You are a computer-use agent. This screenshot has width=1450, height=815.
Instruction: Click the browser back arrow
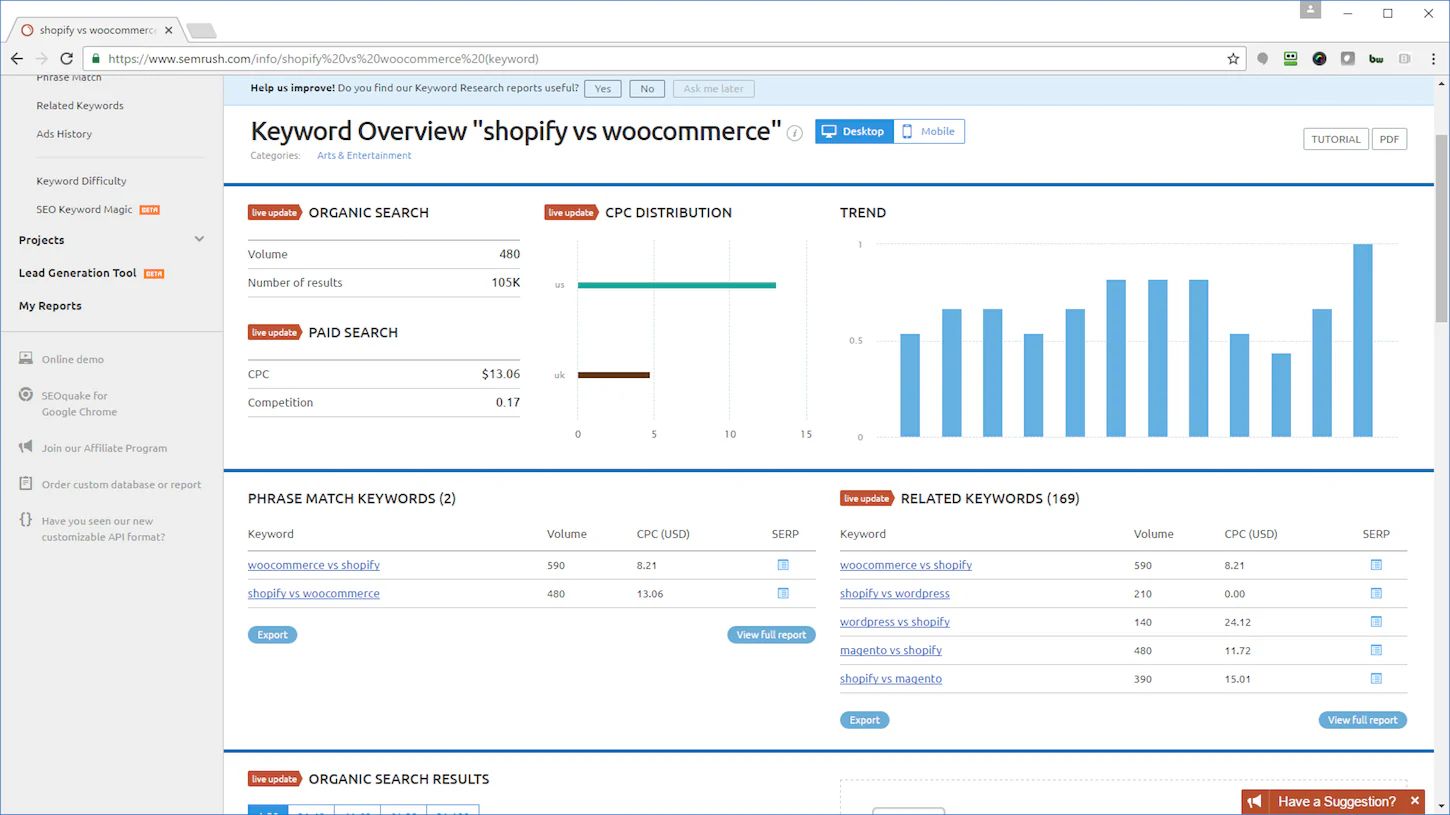pos(17,59)
